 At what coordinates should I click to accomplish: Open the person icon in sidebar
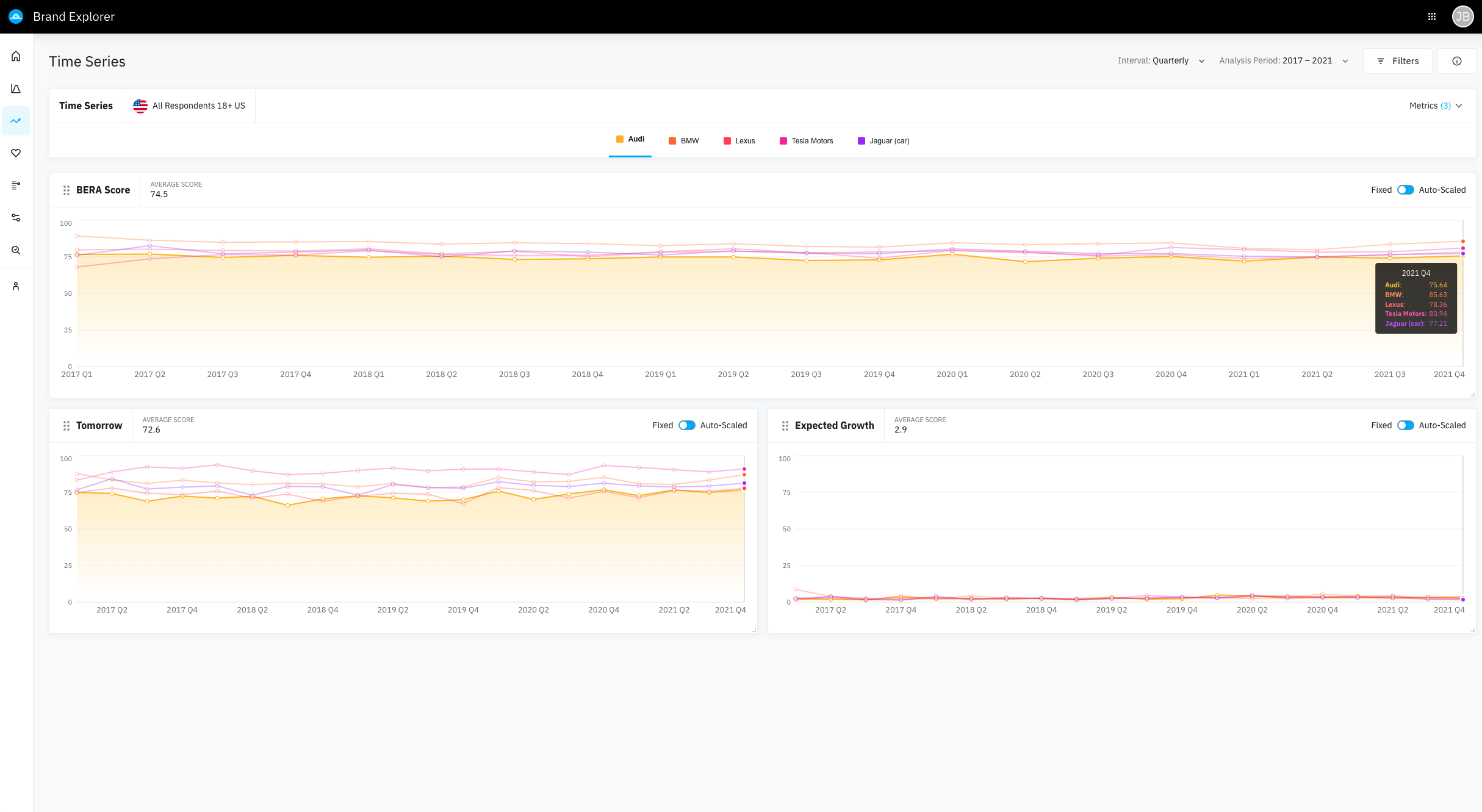pyautogui.click(x=16, y=286)
